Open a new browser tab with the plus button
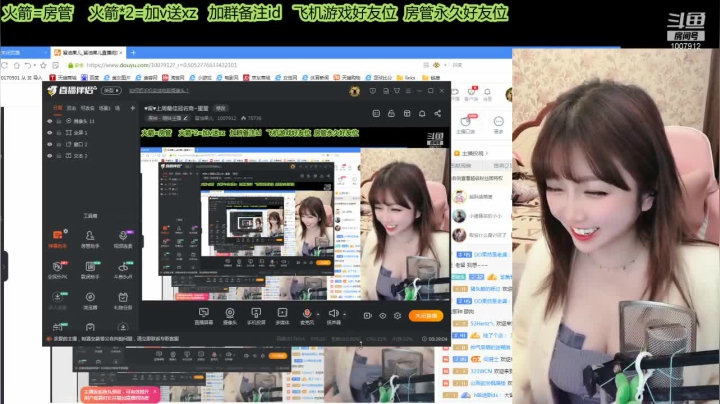The height and width of the screenshot is (404, 720). [x=133, y=53]
